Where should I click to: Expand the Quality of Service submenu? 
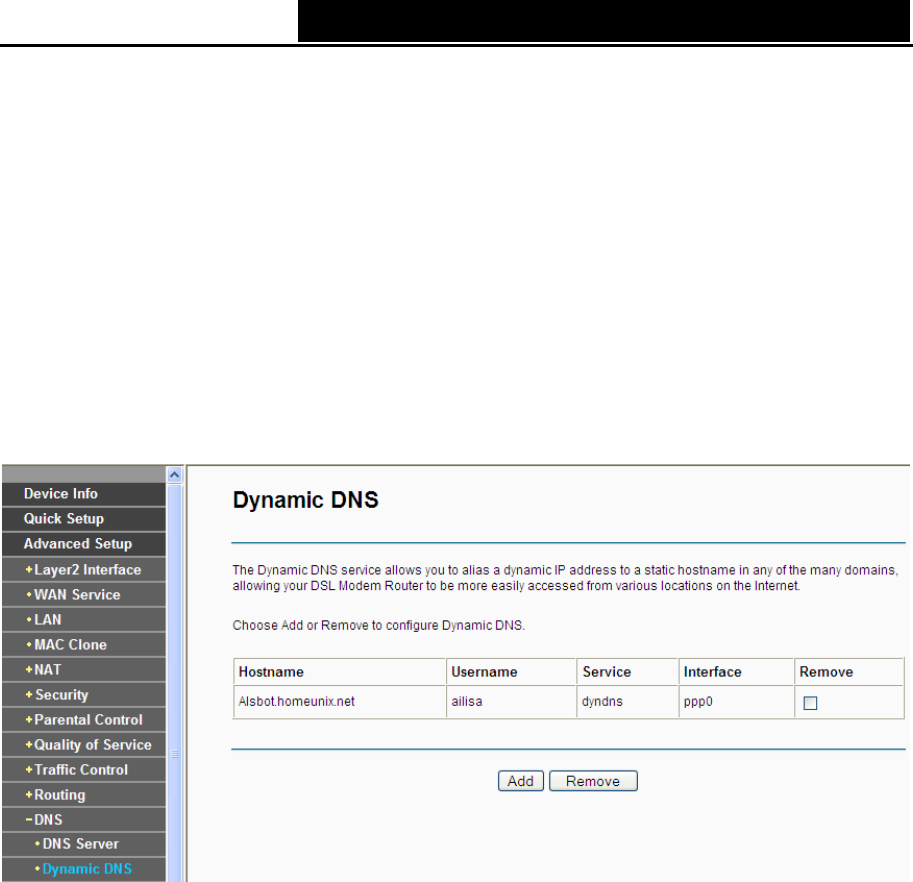(x=84, y=745)
